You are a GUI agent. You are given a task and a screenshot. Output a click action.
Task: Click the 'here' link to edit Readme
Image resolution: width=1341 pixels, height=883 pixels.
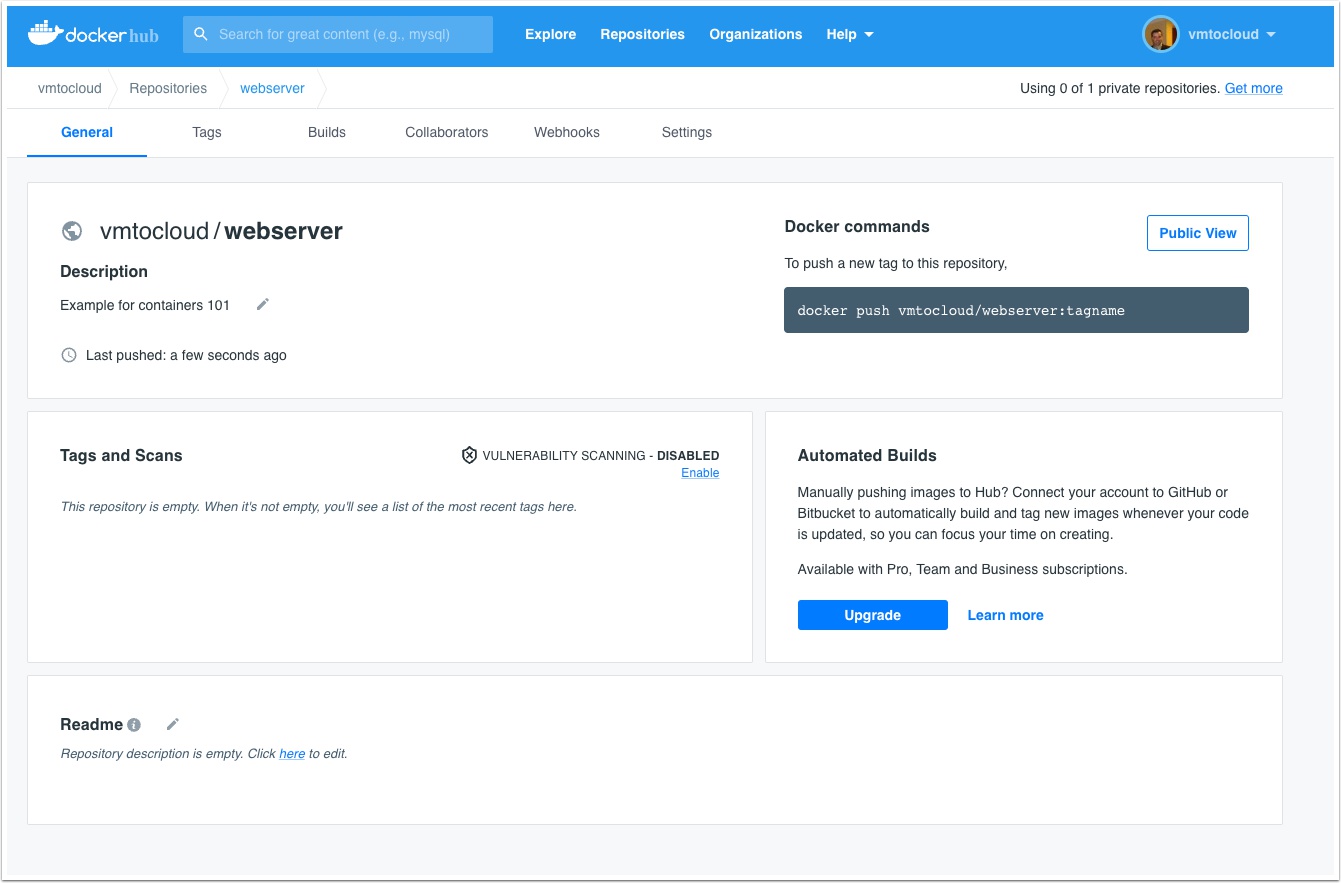[292, 754]
